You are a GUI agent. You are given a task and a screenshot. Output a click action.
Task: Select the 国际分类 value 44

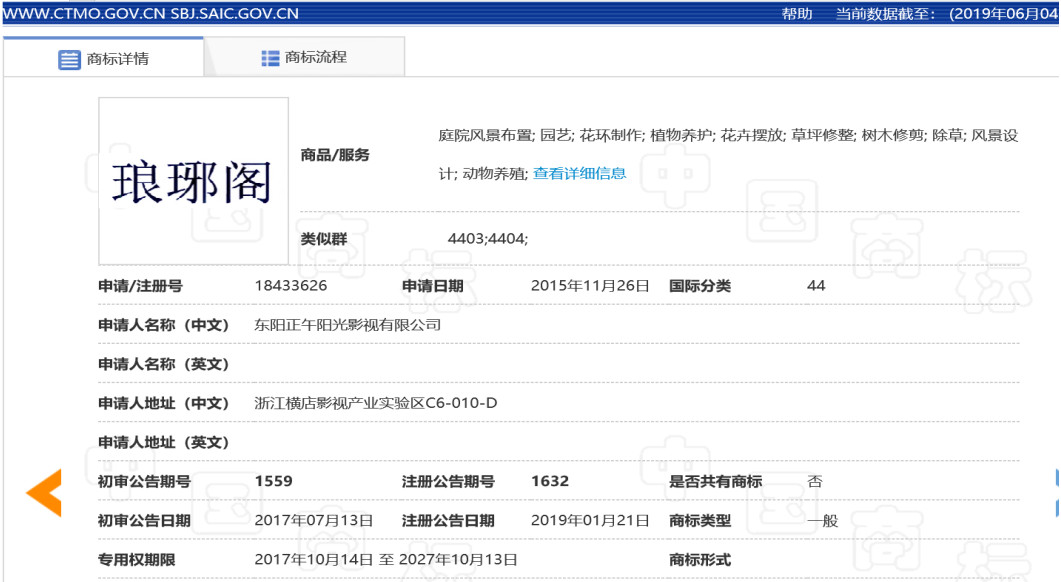(x=817, y=284)
